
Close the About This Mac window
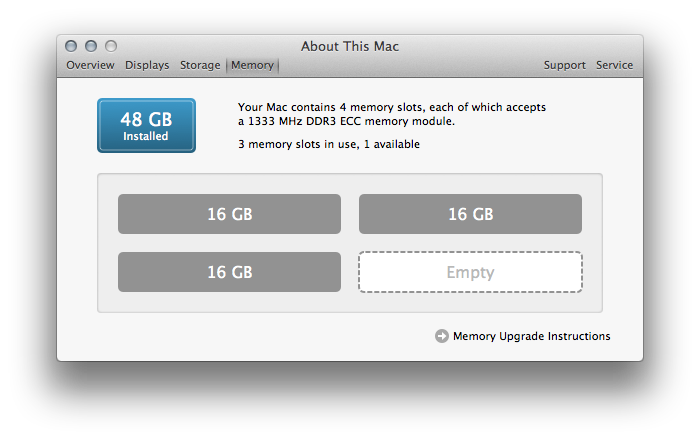click(x=71, y=46)
